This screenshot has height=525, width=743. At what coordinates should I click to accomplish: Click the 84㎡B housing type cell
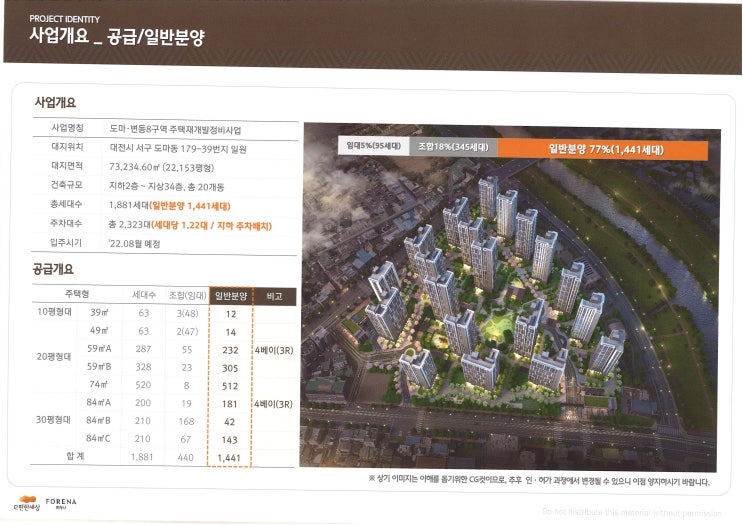98,420
